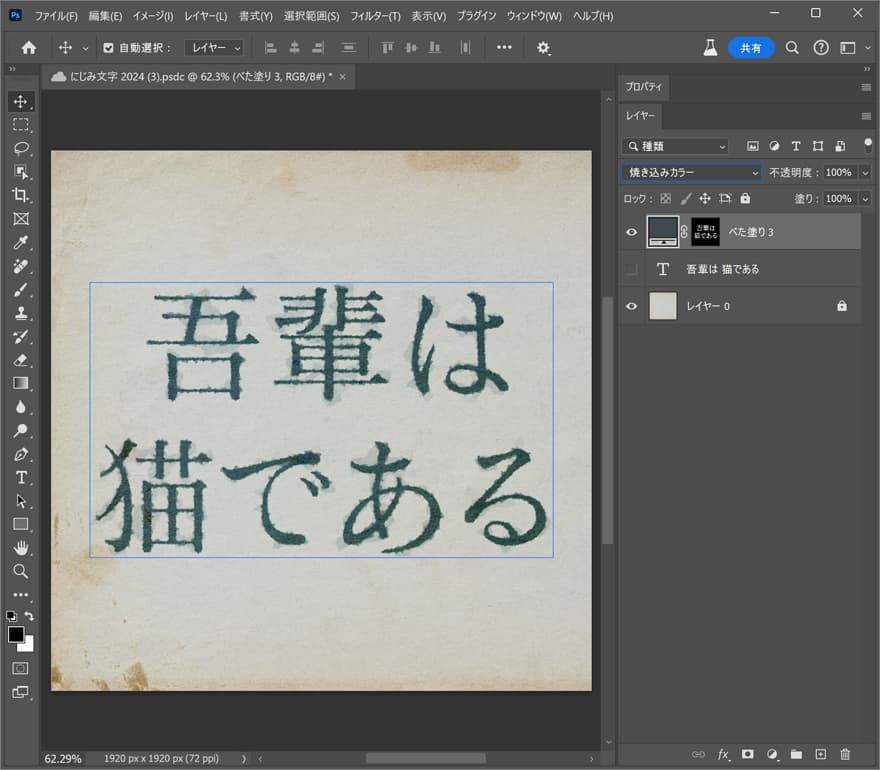Open the auto-select レイヤー dropdown

pos(214,48)
